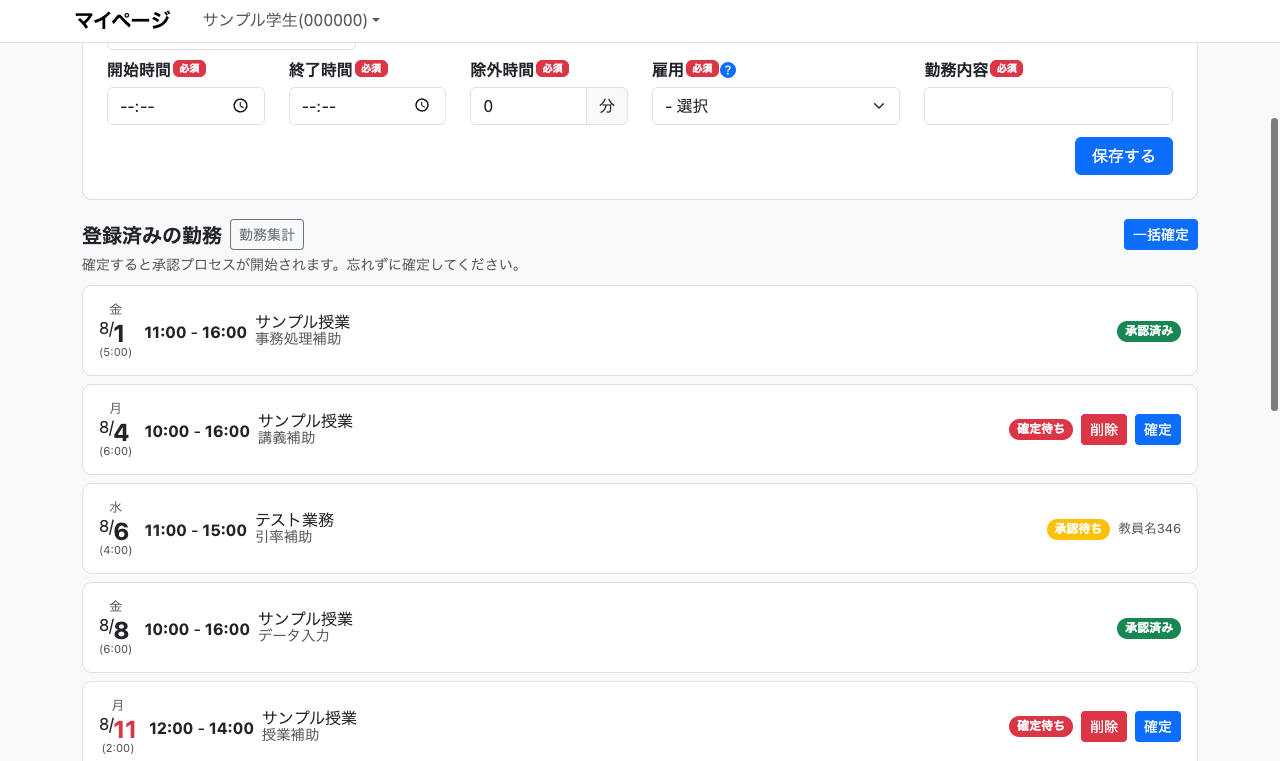
Task: Click the 承認済み badge on 8/8 entry
Action: [x=1149, y=628]
